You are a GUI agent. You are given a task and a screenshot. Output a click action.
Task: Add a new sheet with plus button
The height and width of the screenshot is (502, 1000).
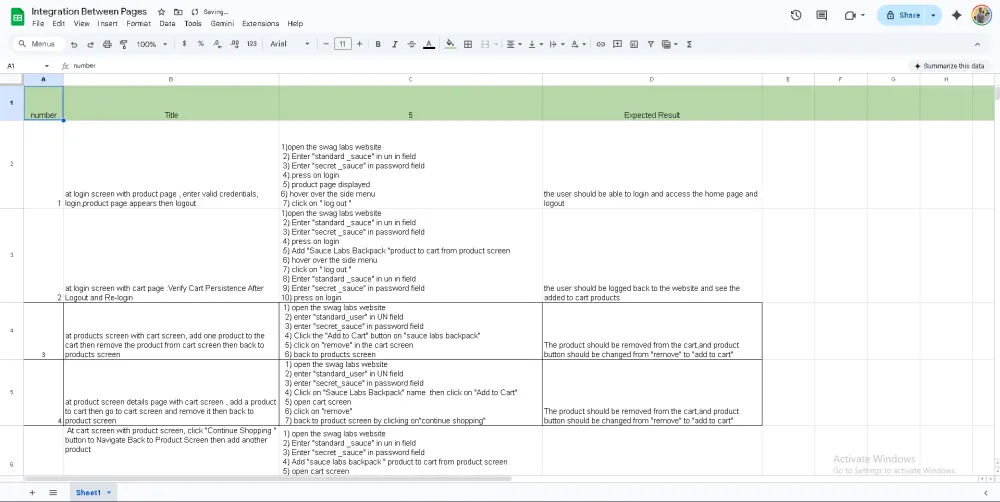tap(32, 492)
